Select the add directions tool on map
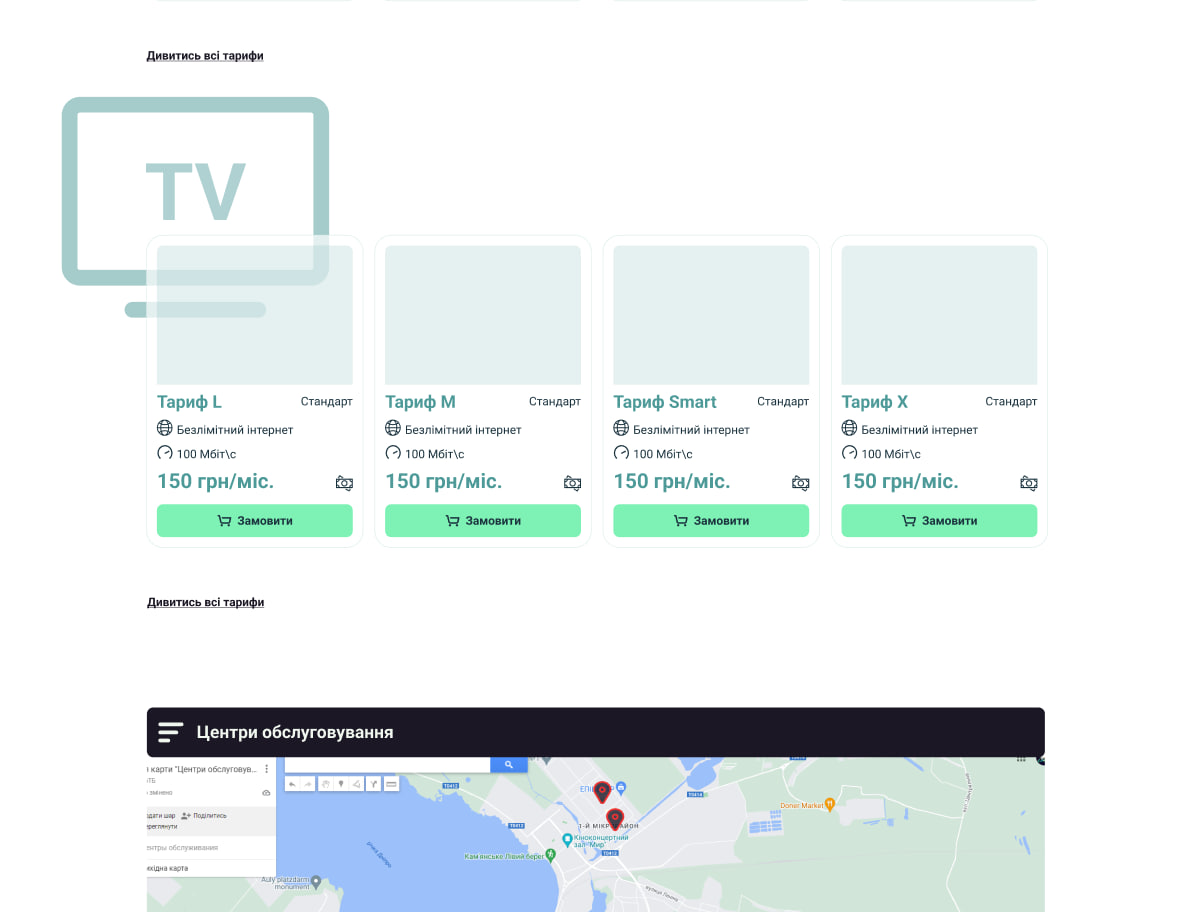 374,784
